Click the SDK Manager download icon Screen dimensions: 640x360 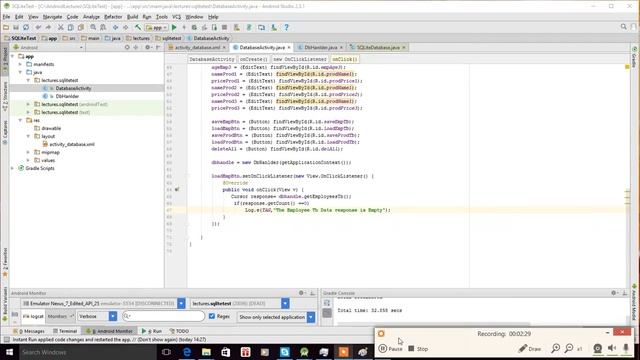point(274,27)
